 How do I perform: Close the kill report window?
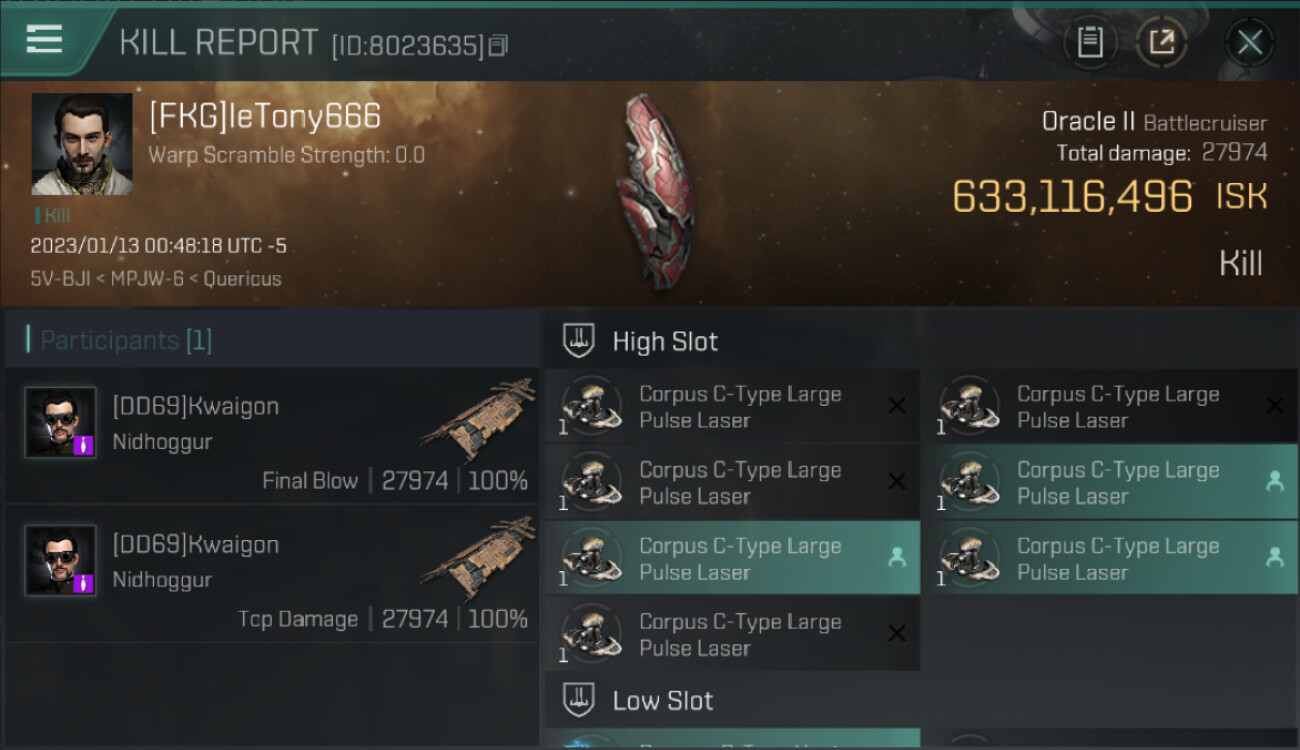click(1249, 42)
